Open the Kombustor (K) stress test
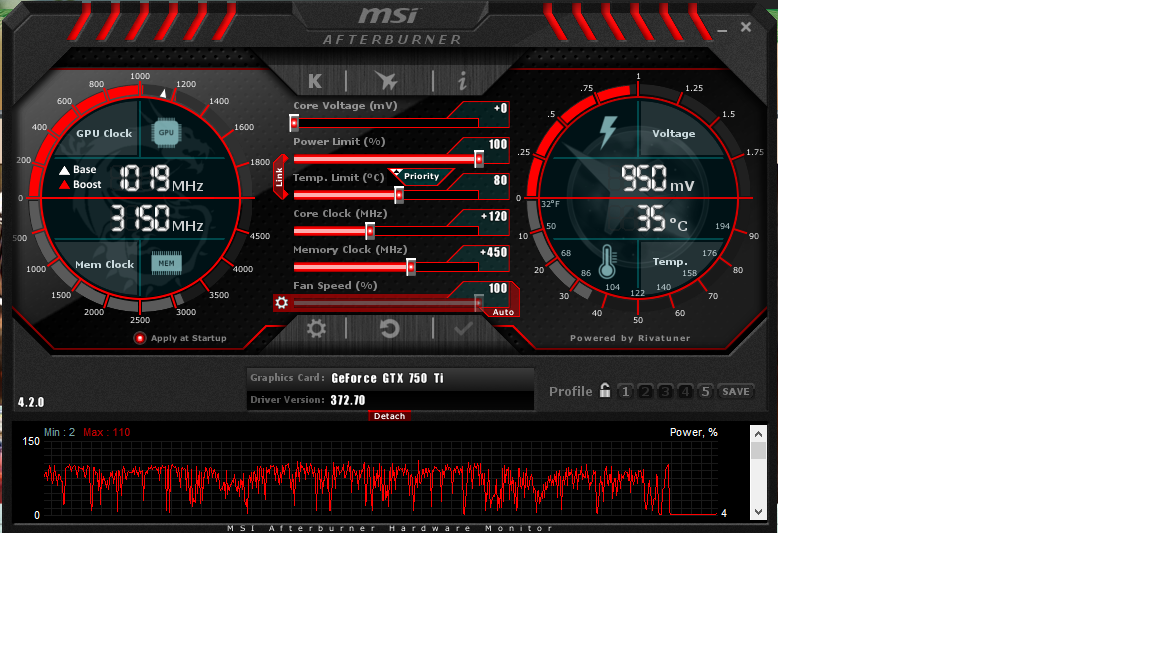1152x648 pixels. pyautogui.click(x=315, y=81)
